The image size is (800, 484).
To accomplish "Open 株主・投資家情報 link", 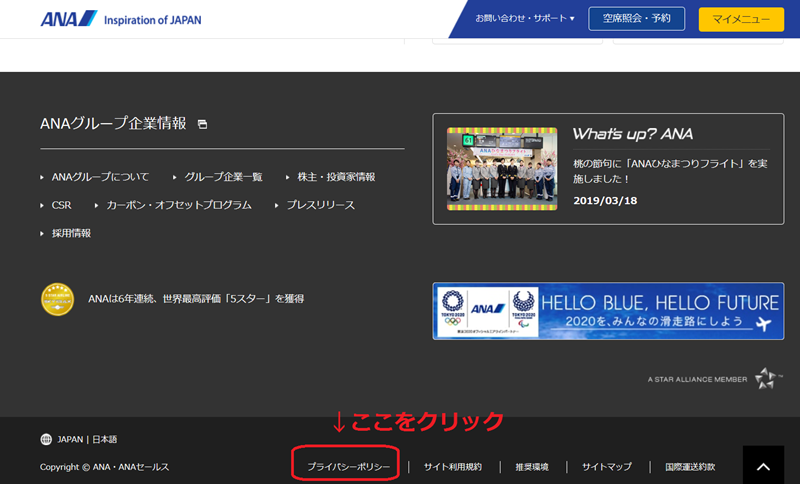I will coord(336,177).
